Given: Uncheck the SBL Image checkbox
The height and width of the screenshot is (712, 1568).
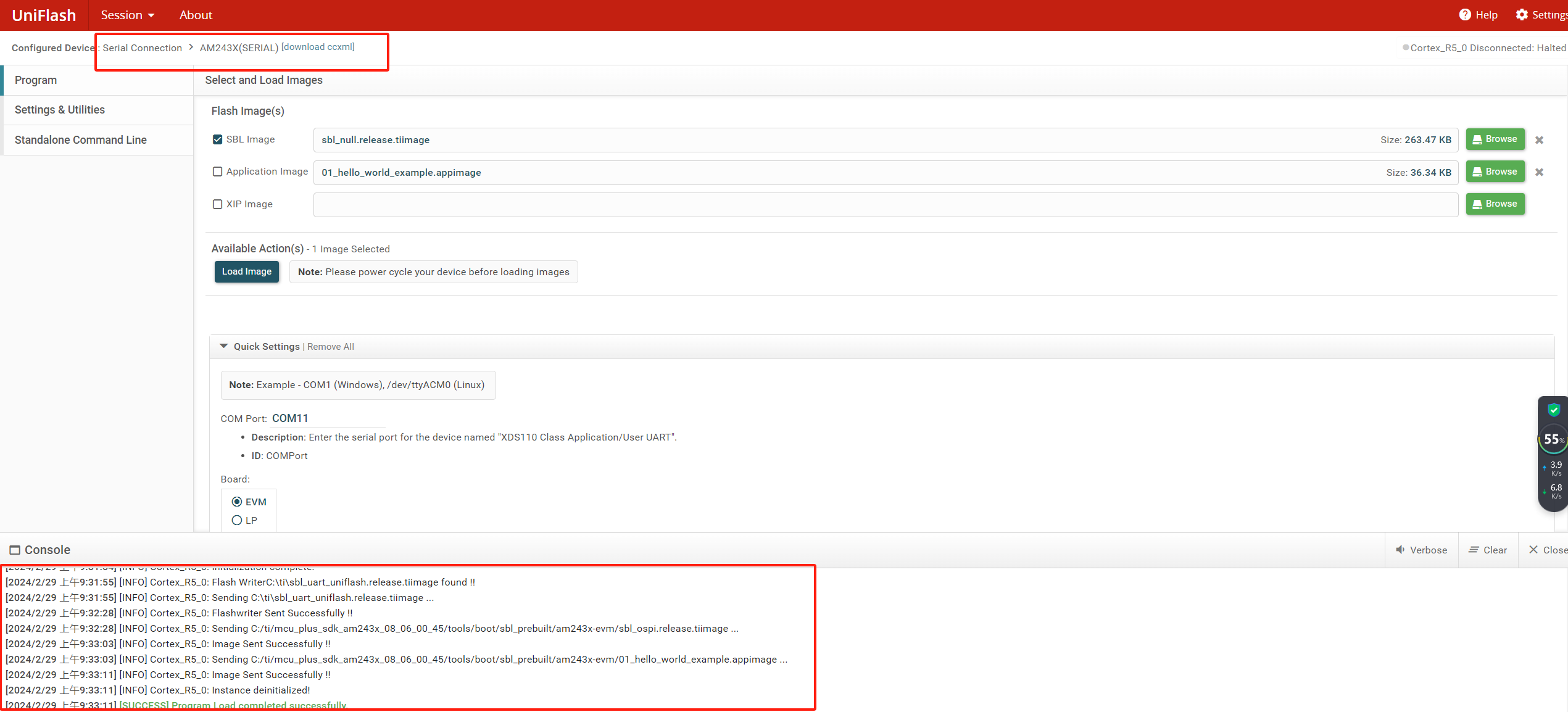Looking at the screenshot, I should pos(217,139).
